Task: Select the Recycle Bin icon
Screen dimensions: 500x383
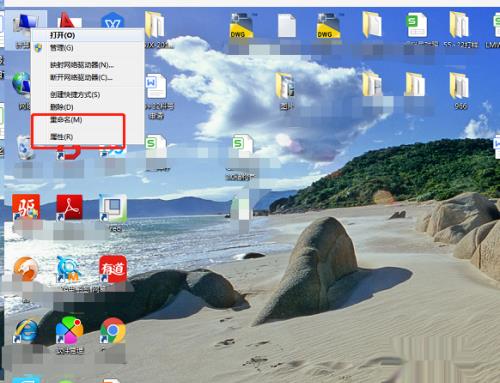Action: [x=25, y=147]
